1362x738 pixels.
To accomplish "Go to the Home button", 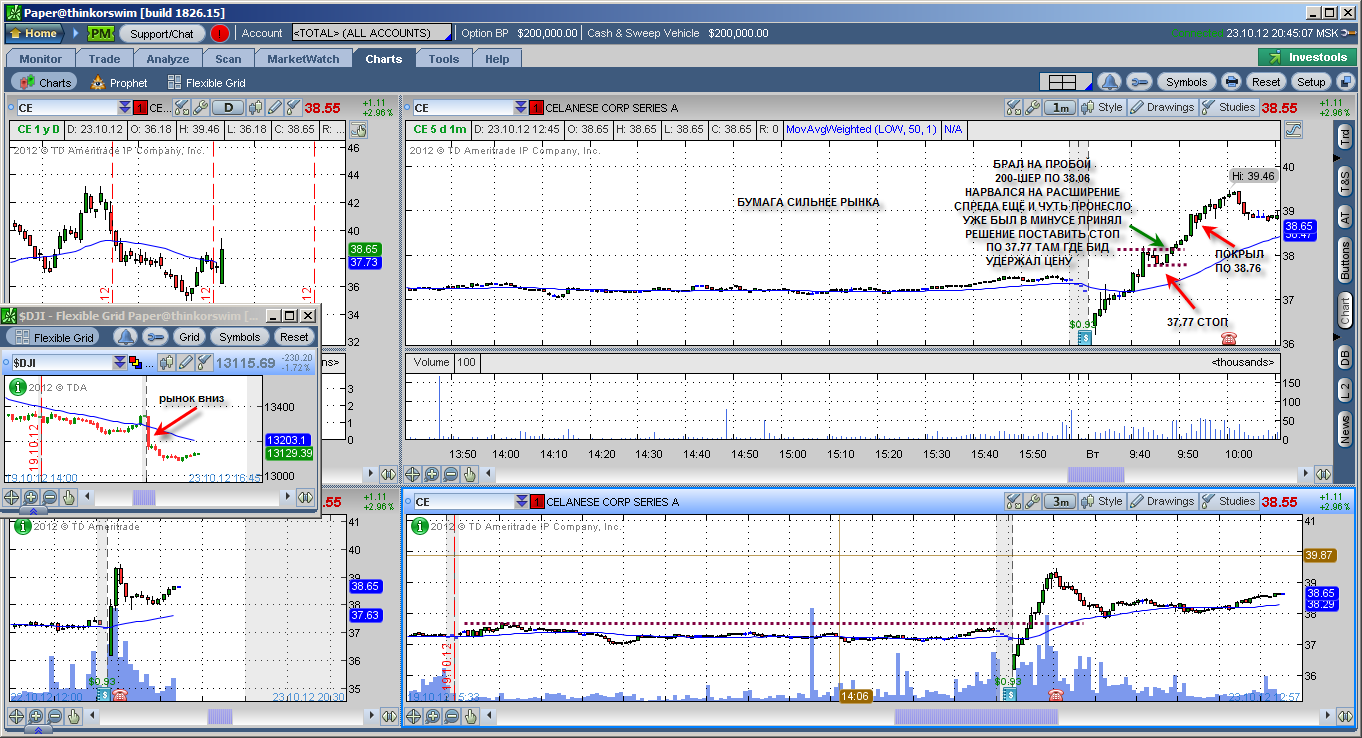I will (x=34, y=33).
